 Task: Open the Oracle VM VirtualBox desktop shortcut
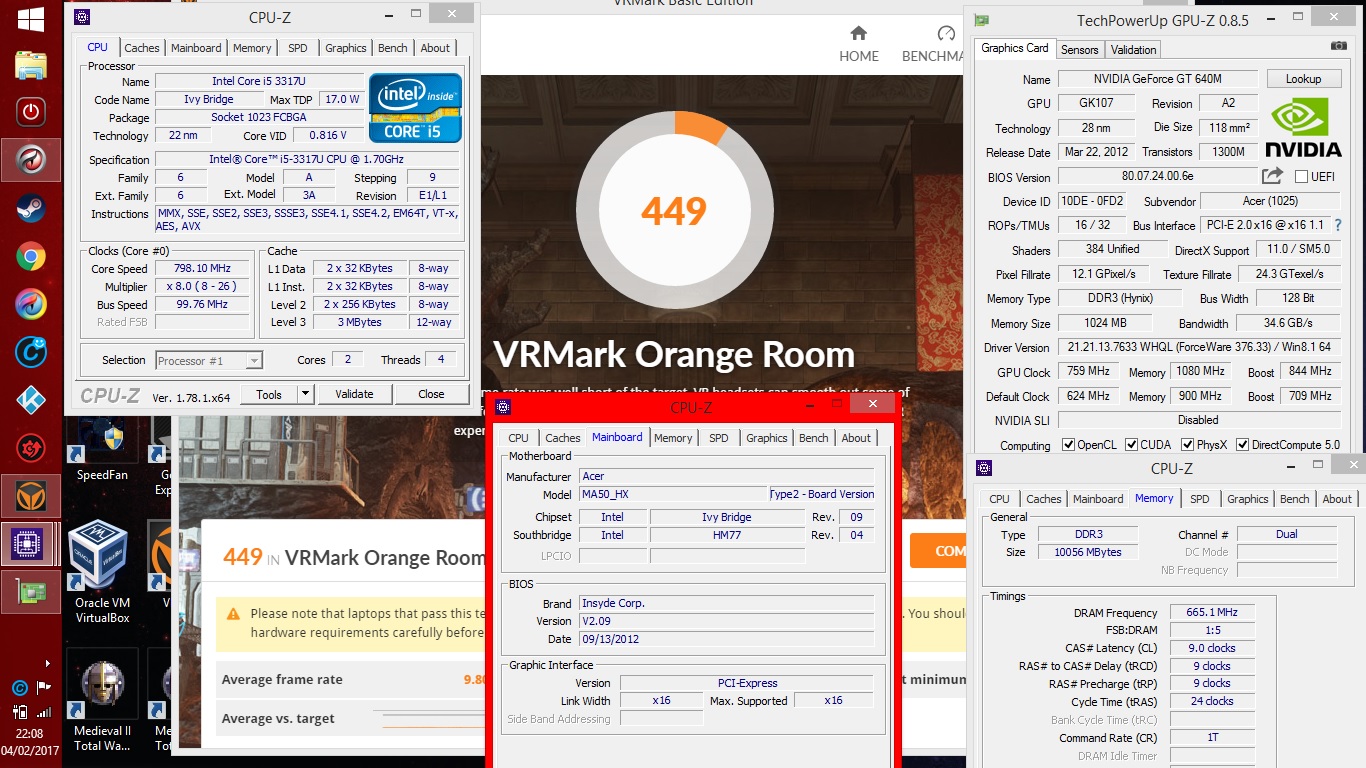(101, 572)
